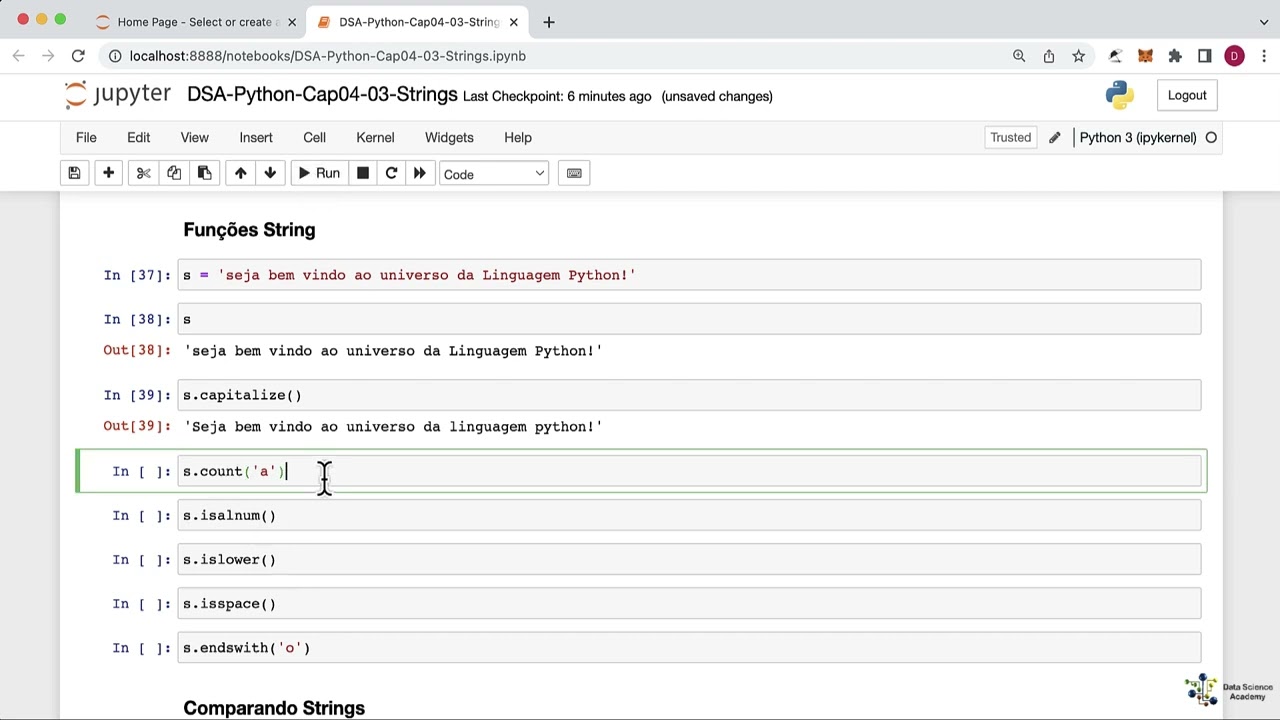Open the extensions puzzle icon
Viewport: 1280px width, 720px height.
pyautogui.click(x=1175, y=56)
